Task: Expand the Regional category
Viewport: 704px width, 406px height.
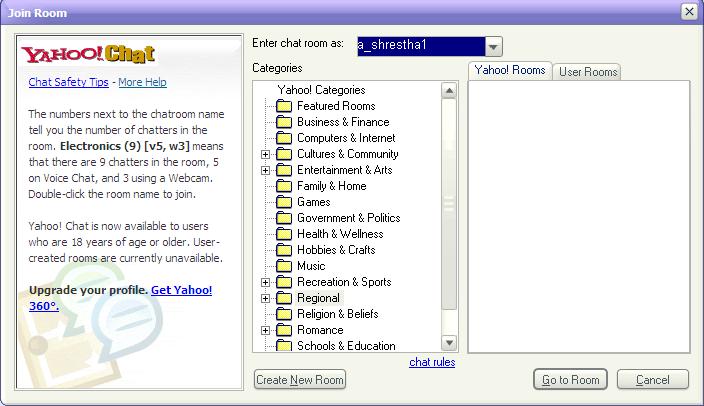Action: click(265, 299)
